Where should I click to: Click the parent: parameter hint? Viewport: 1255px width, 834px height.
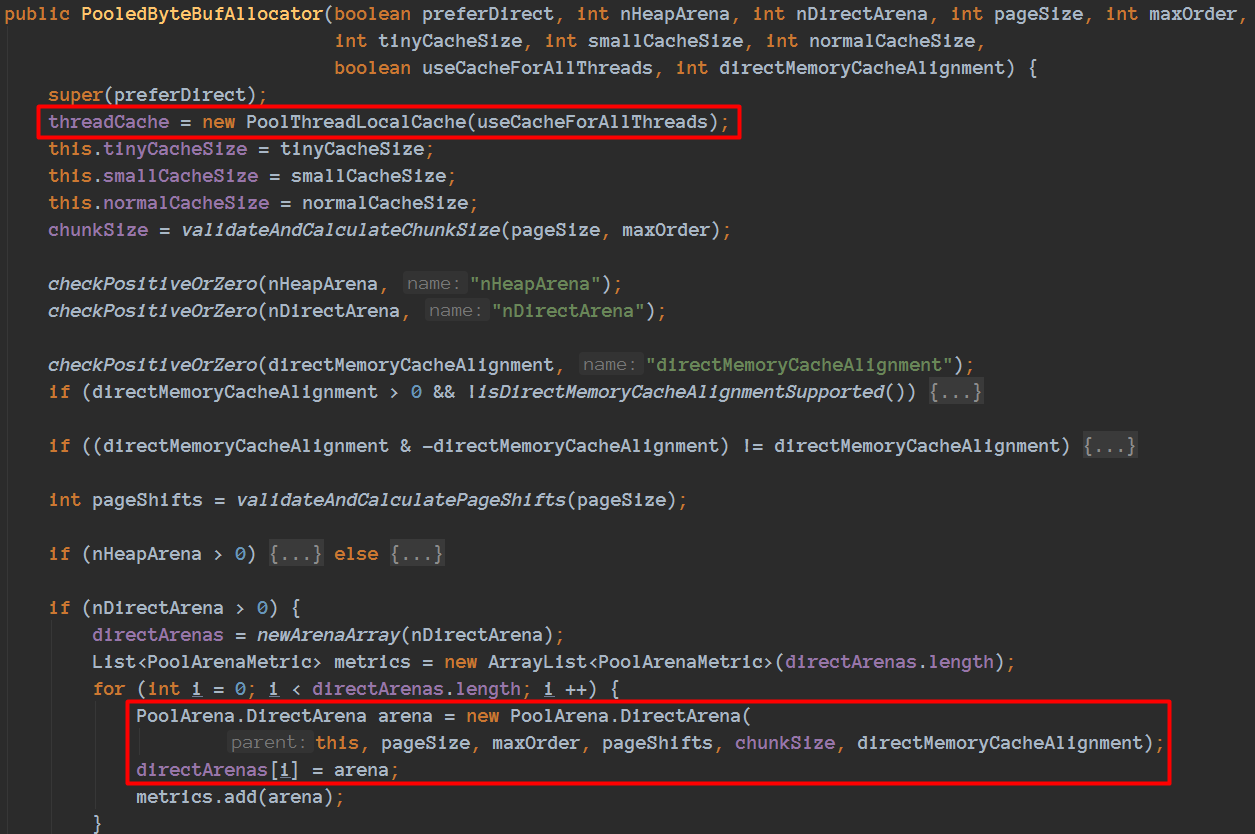pos(268,743)
